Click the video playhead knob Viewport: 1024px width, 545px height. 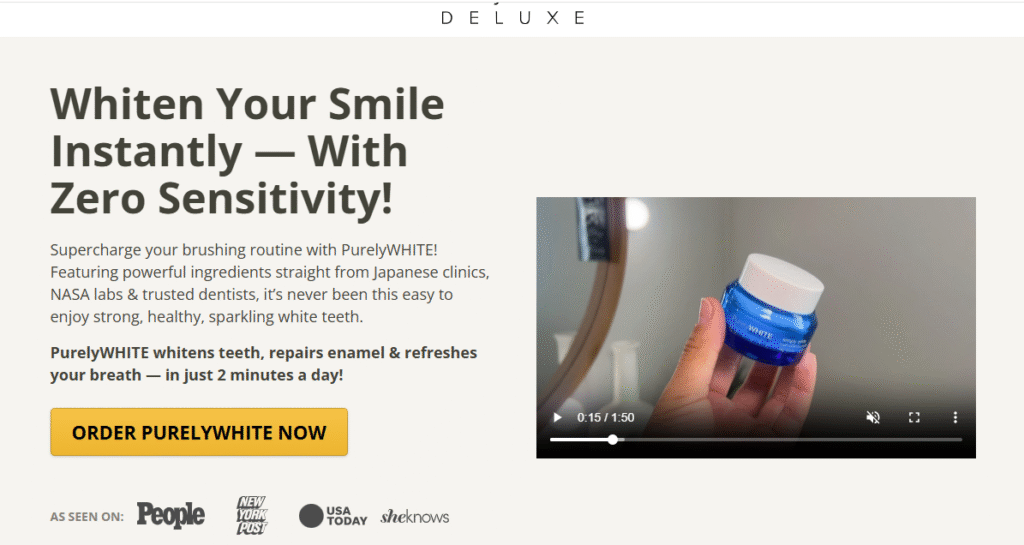point(613,440)
